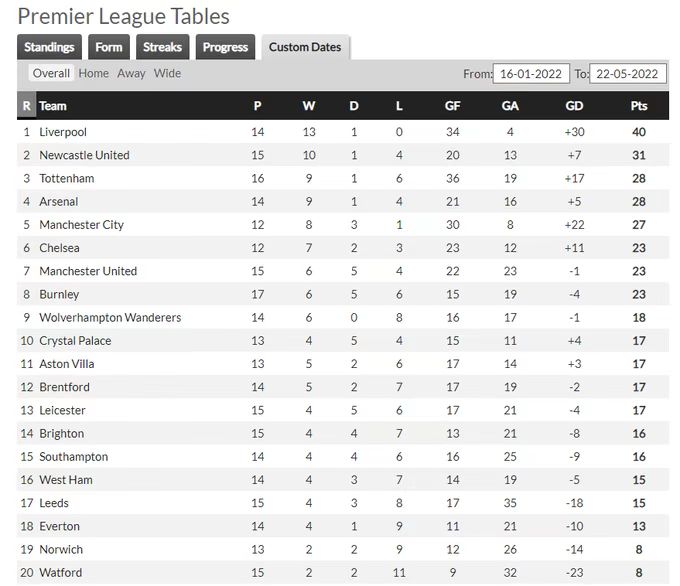Switch to Home results filter
The image size is (680, 586).
pos(94,73)
